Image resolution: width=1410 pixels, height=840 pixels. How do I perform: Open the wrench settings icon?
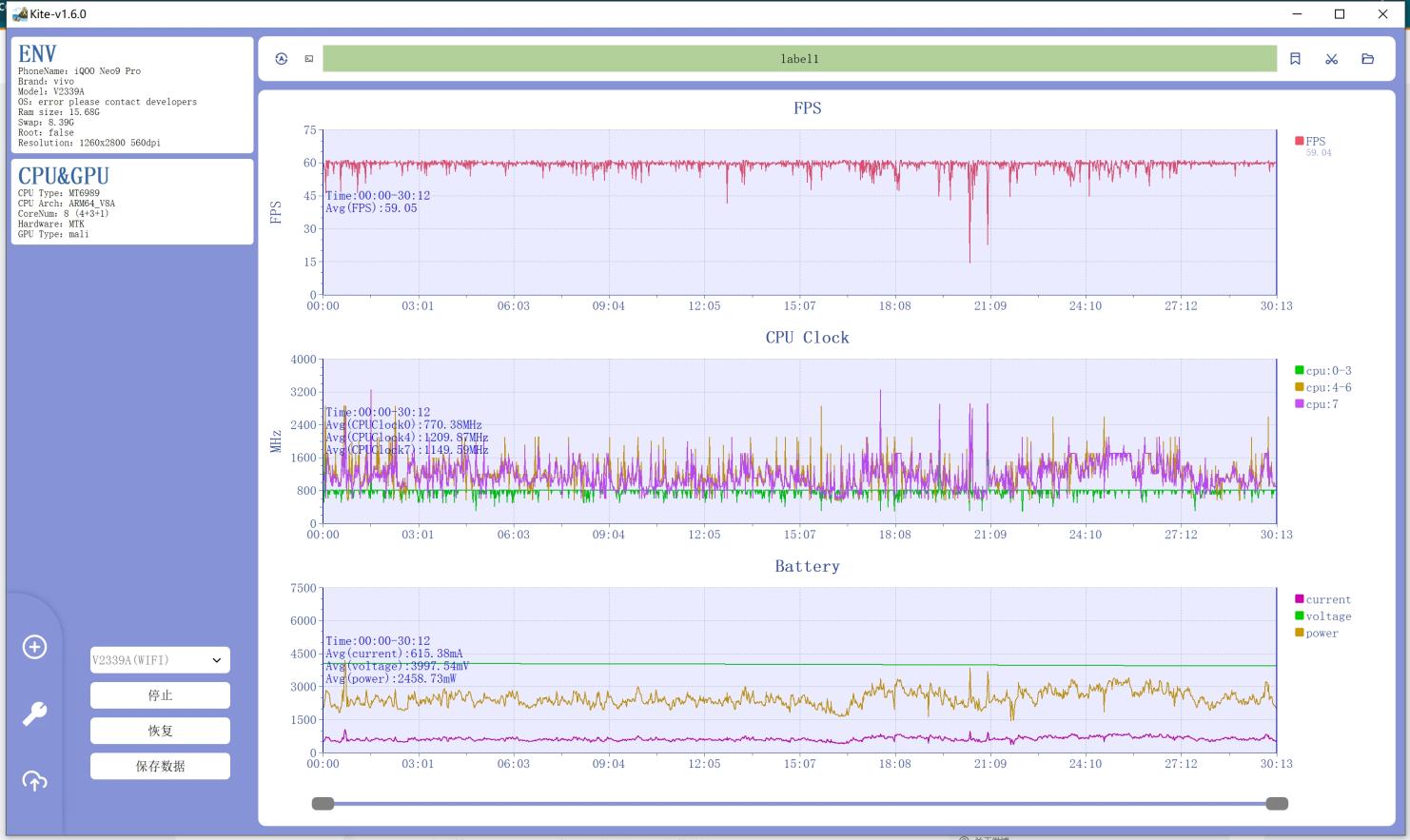click(x=34, y=713)
